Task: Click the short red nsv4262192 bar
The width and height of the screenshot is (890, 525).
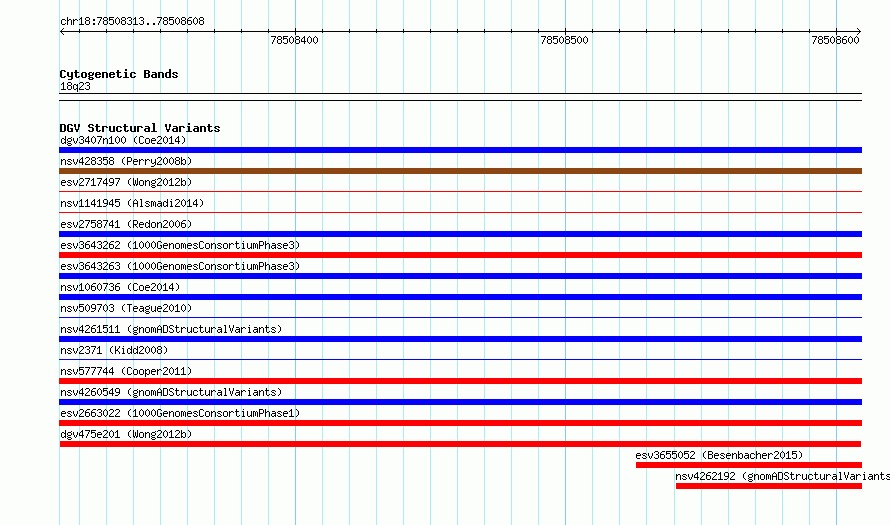Action: pos(769,486)
